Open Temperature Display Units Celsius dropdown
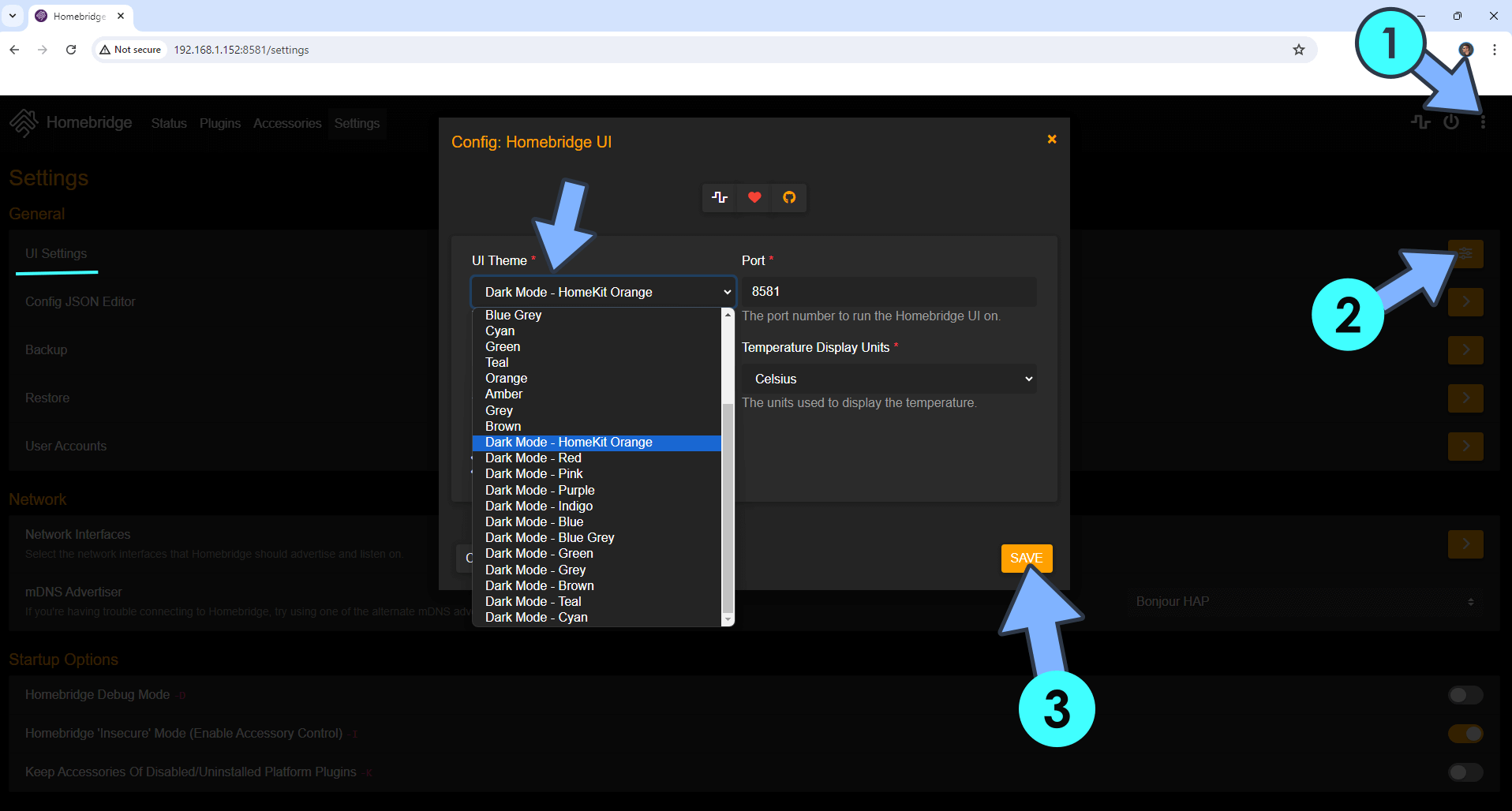Screen dimensions: 1512x811 point(889,379)
